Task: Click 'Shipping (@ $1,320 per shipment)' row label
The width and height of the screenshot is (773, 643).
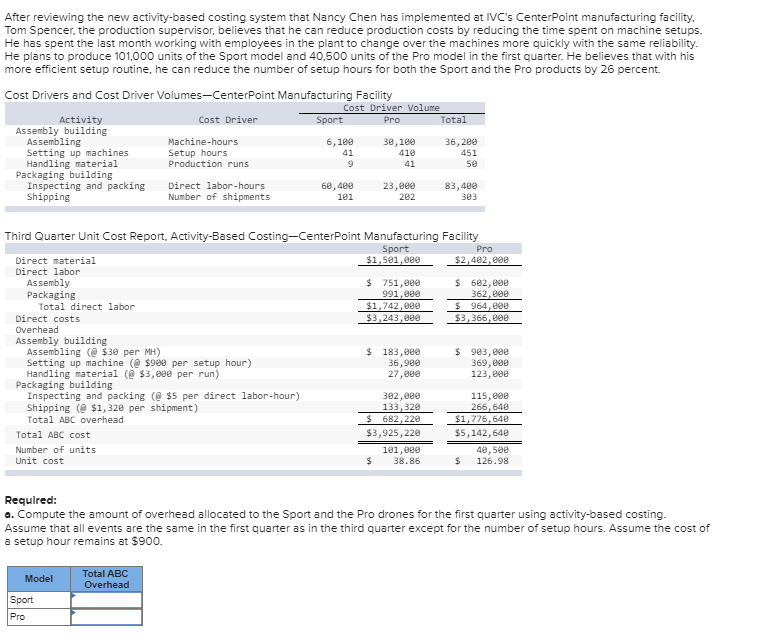Action: point(112,408)
